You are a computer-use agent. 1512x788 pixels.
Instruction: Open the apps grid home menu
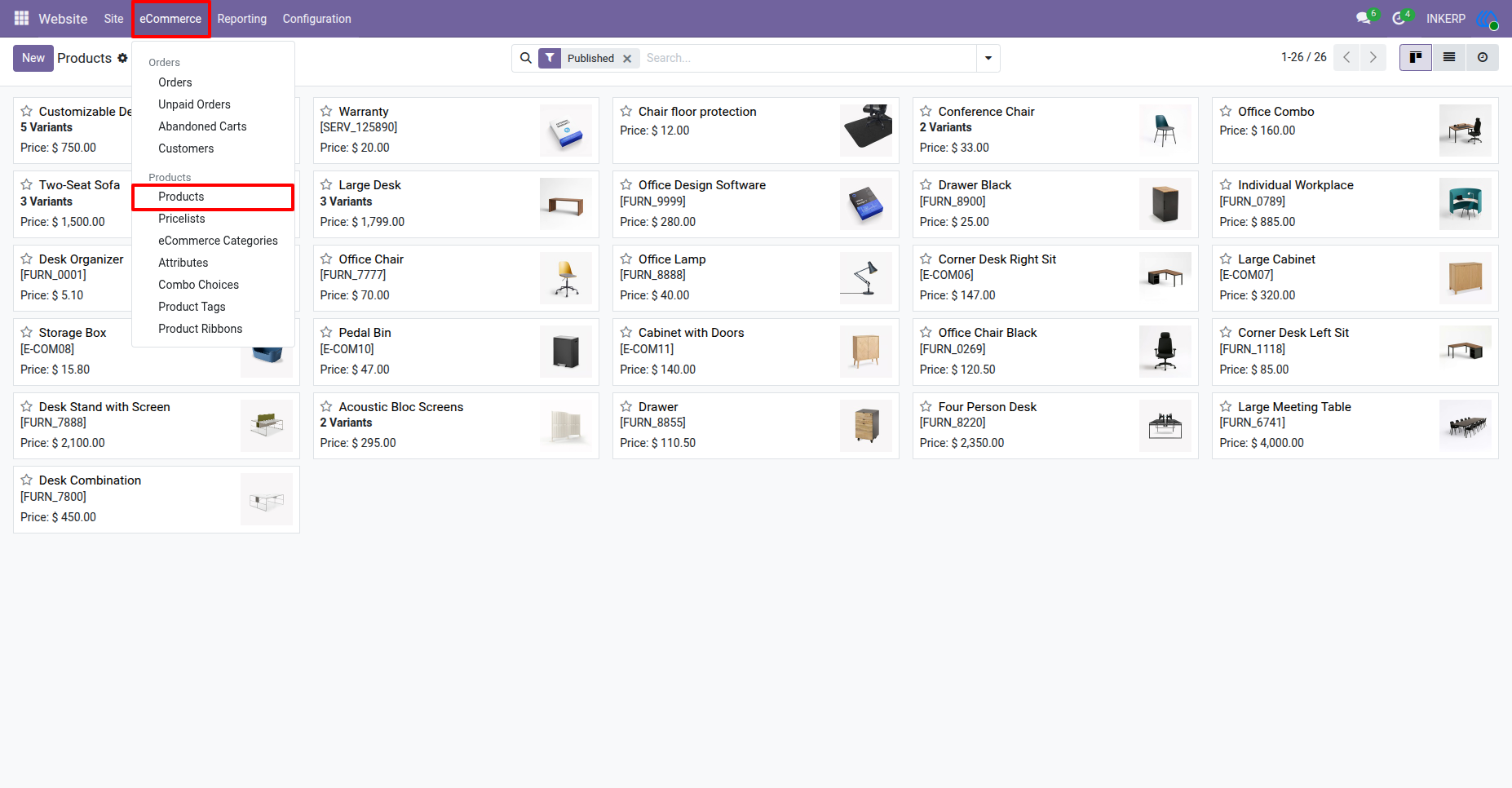pos(21,18)
